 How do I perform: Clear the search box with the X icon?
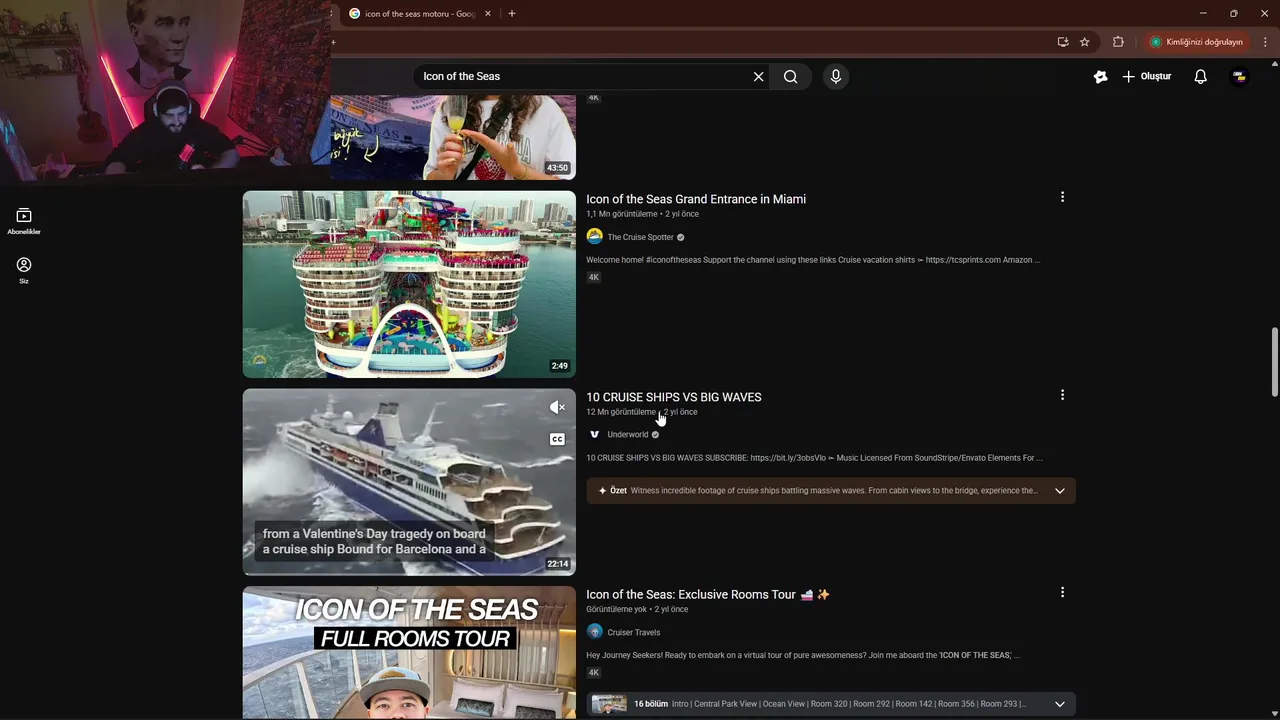pos(758,76)
